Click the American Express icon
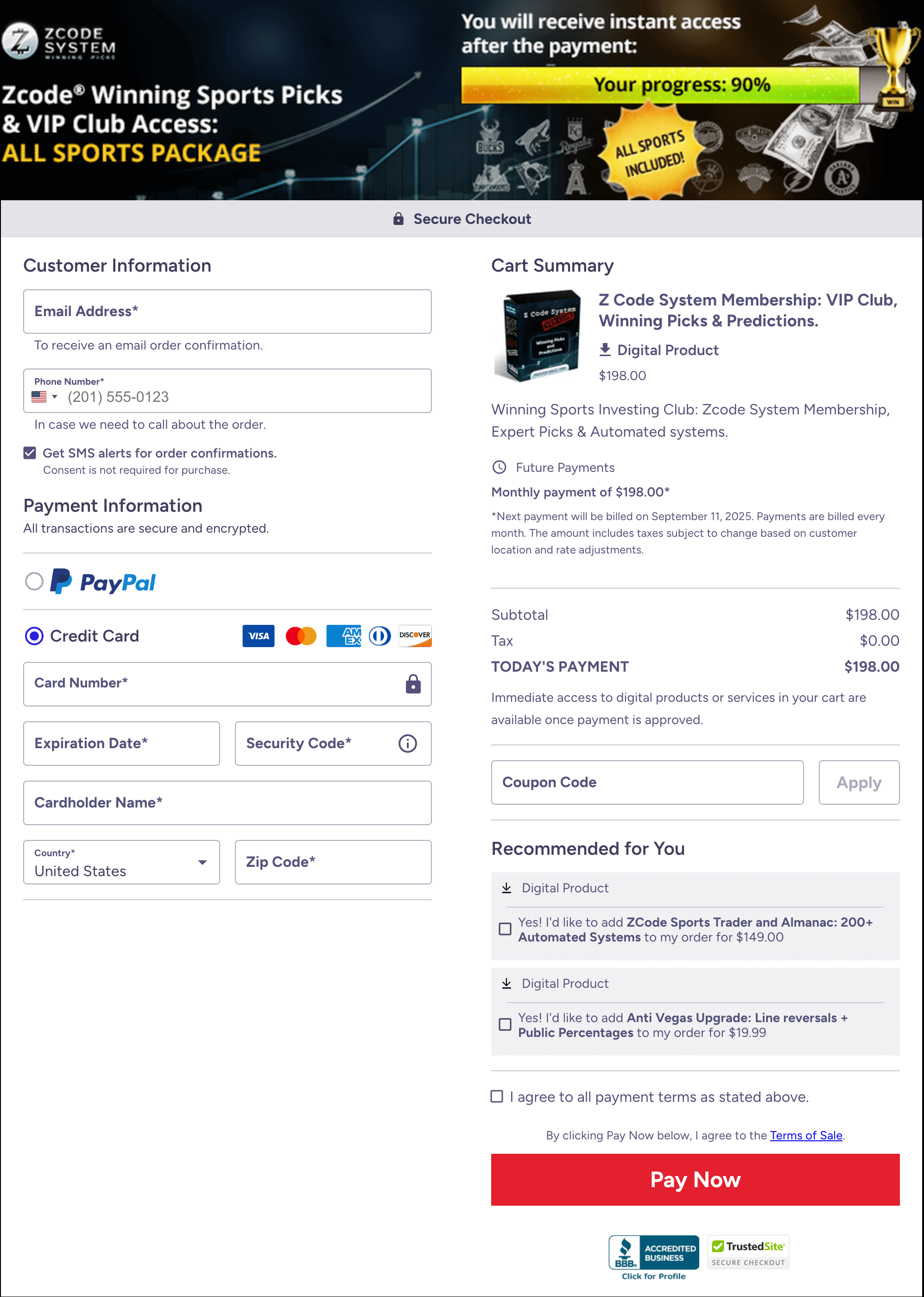Image resolution: width=924 pixels, height=1297 pixels. [x=344, y=636]
